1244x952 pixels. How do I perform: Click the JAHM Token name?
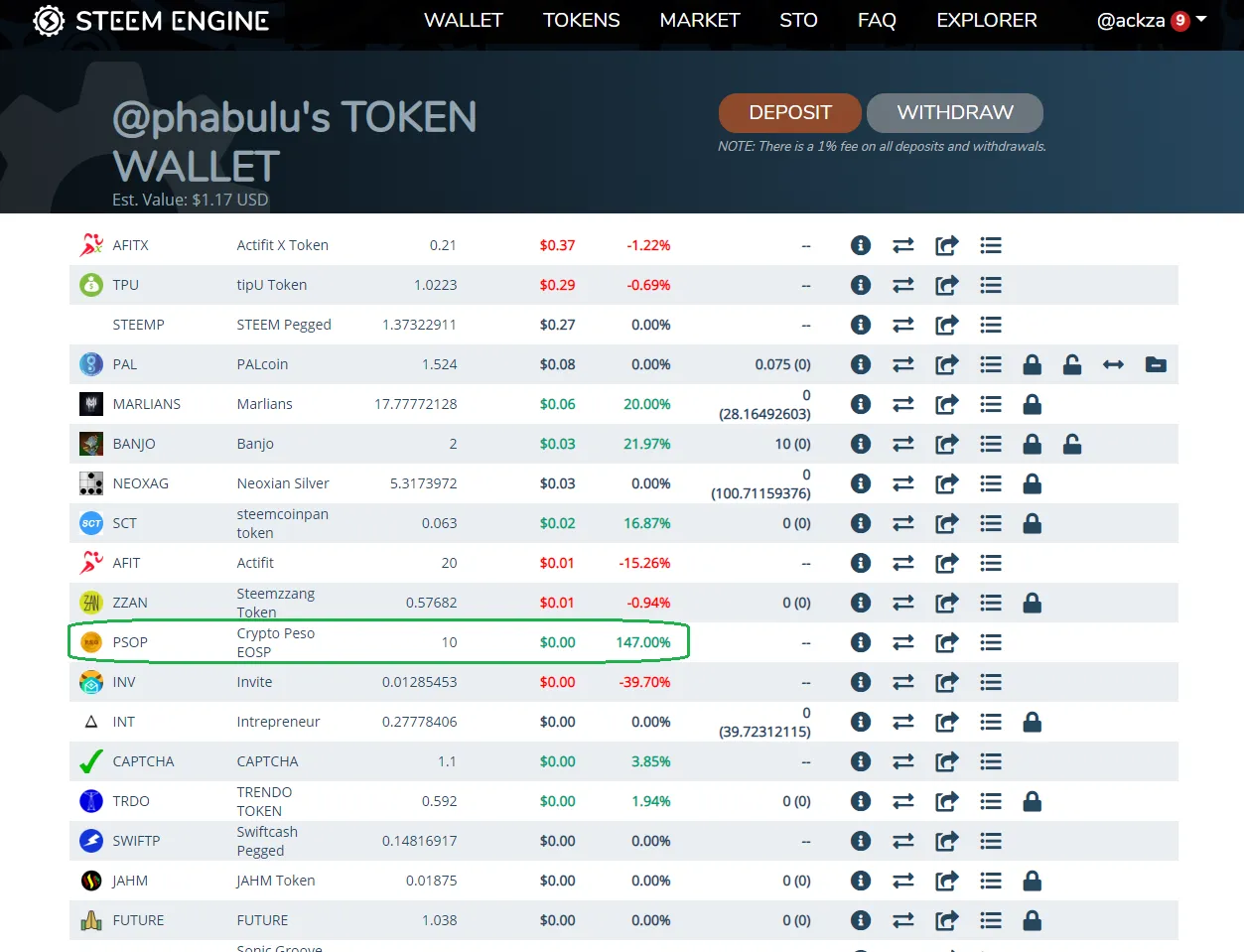coord(276,881)
